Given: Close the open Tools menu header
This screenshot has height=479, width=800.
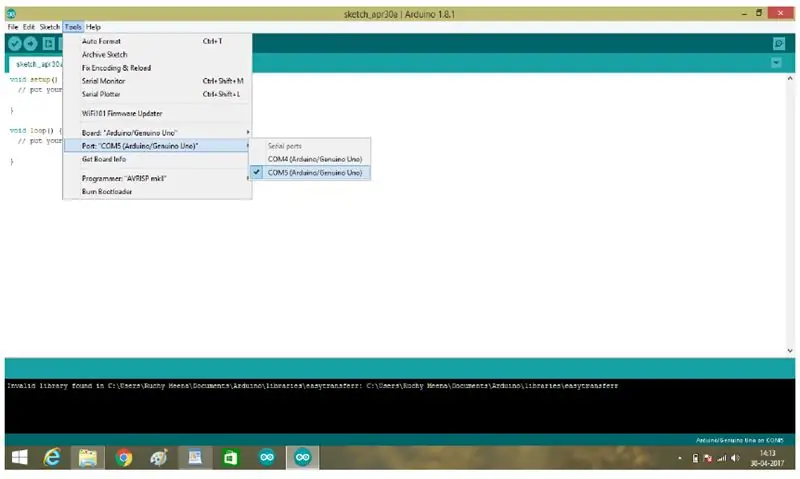Looking at the screenshot, I should (73, 27).
